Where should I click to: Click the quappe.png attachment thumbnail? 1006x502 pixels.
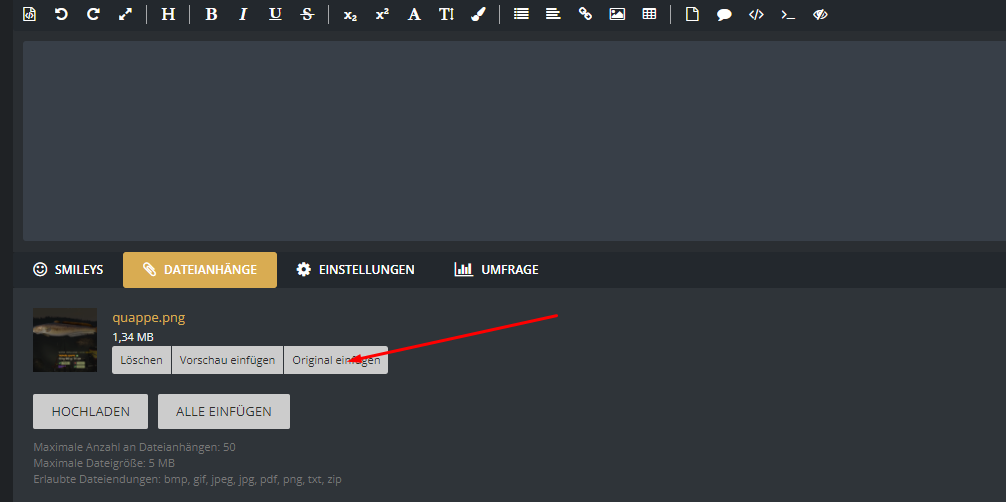pyautogui.click(x=65, y=340)
